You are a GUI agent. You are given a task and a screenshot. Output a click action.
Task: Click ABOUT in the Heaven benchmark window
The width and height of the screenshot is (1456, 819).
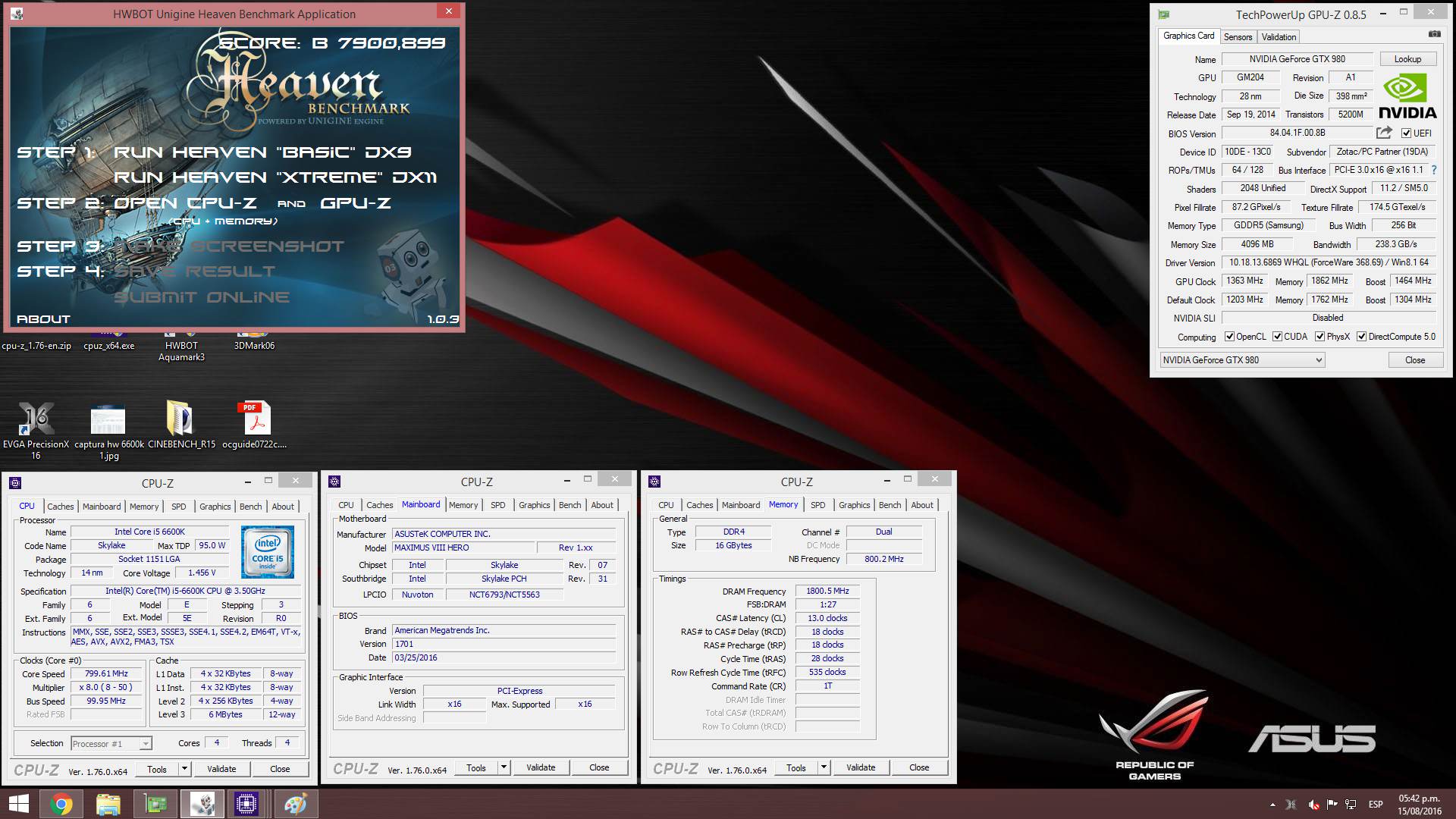tap(43, 319)
